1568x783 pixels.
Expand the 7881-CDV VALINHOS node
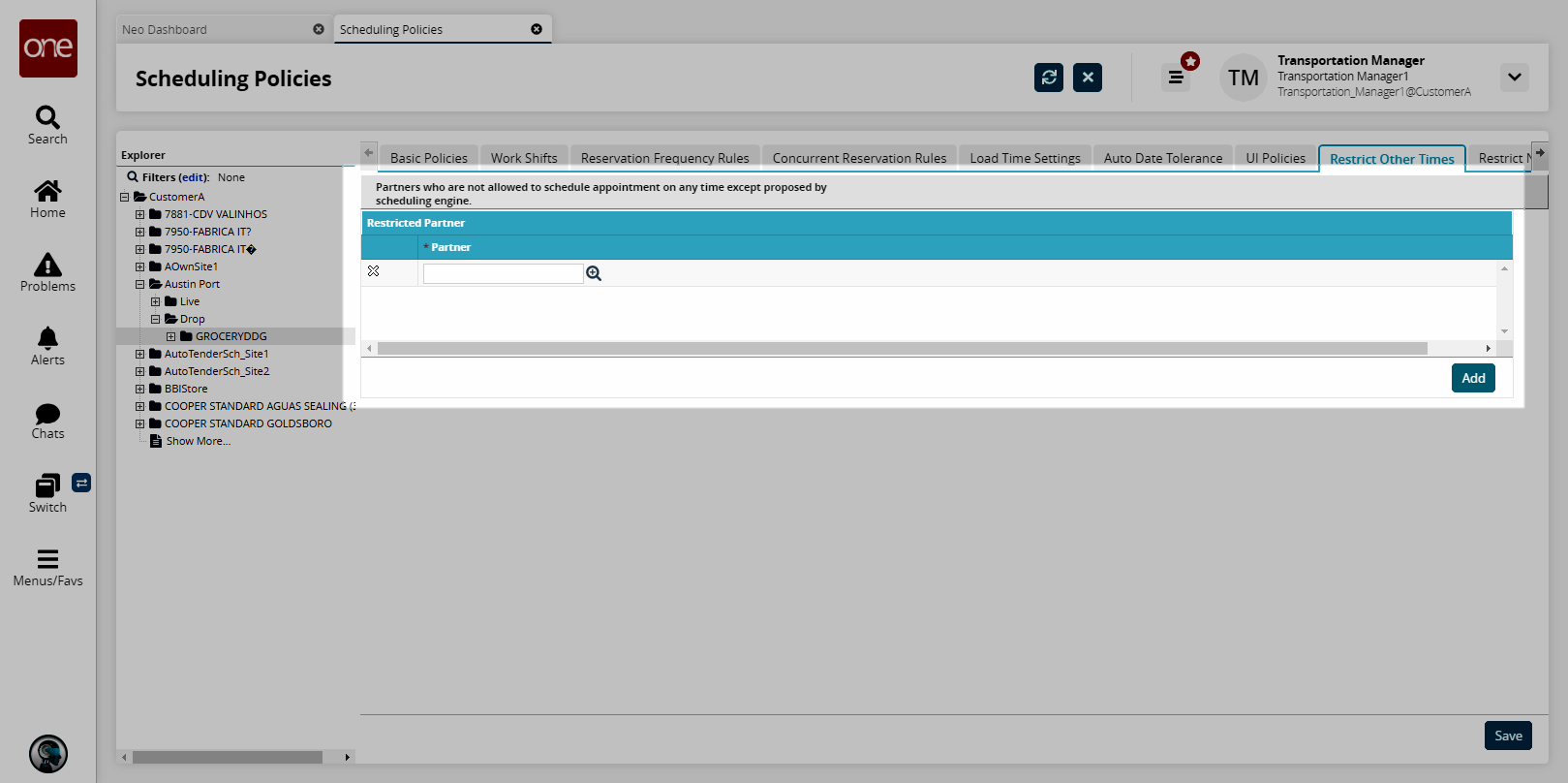[140, 214]
